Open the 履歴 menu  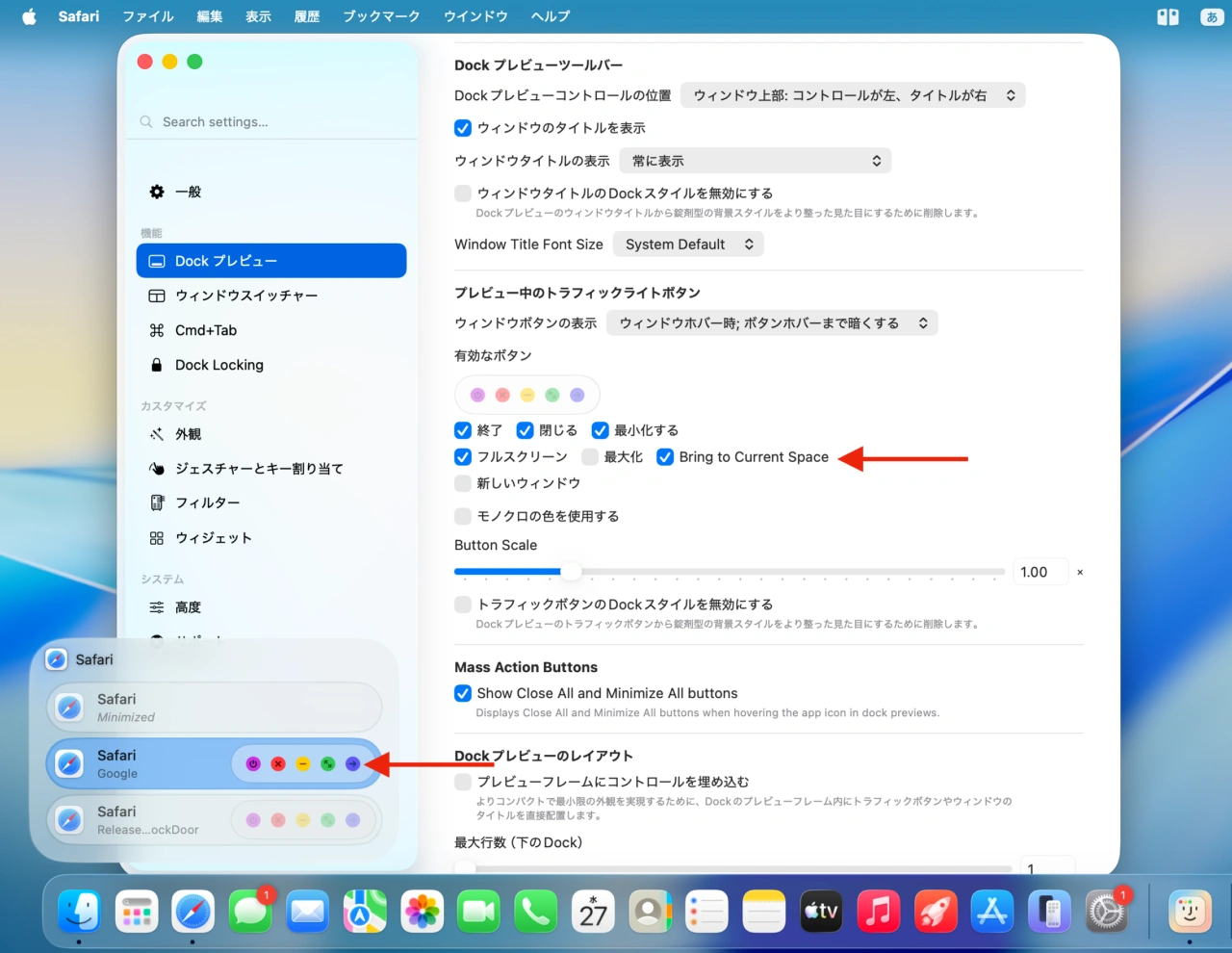307,16
